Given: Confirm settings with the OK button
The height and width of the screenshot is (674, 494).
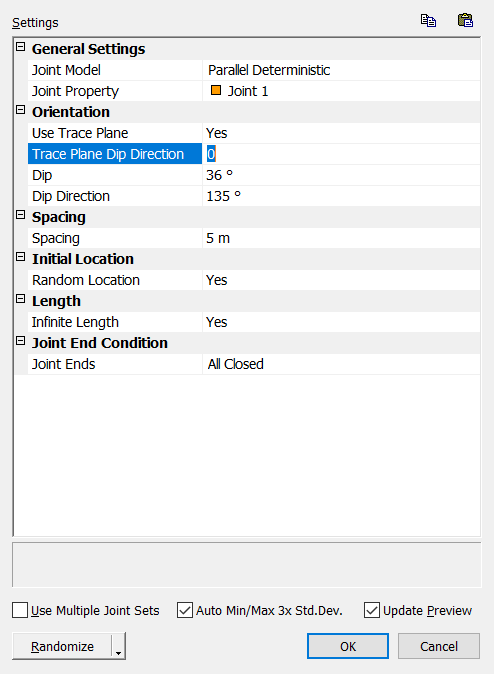Looking at the screenshot, I should tap(348, 646).
